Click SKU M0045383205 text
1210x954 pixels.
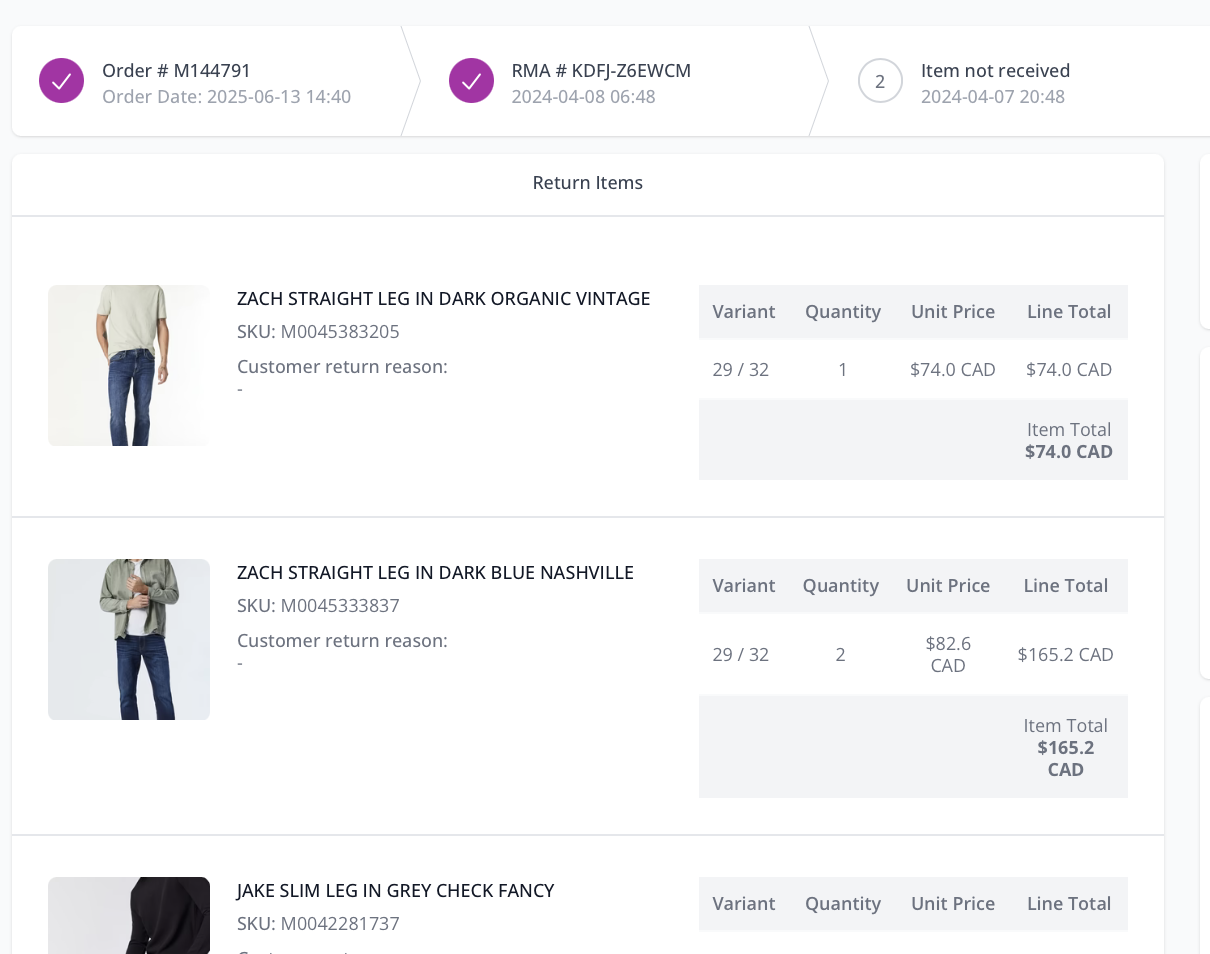(318, 331)
